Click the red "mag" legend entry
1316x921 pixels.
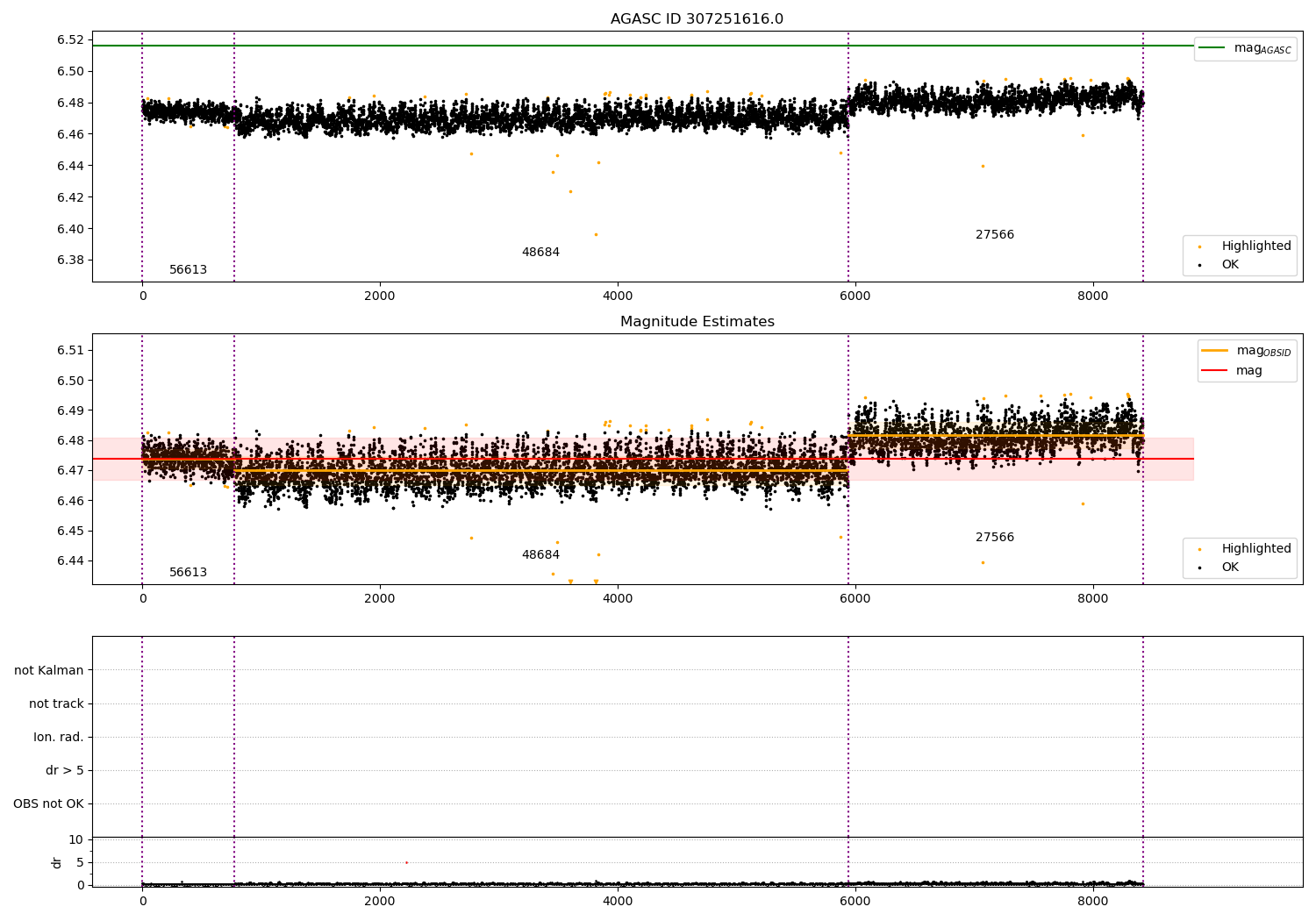tap(1232, 371)
